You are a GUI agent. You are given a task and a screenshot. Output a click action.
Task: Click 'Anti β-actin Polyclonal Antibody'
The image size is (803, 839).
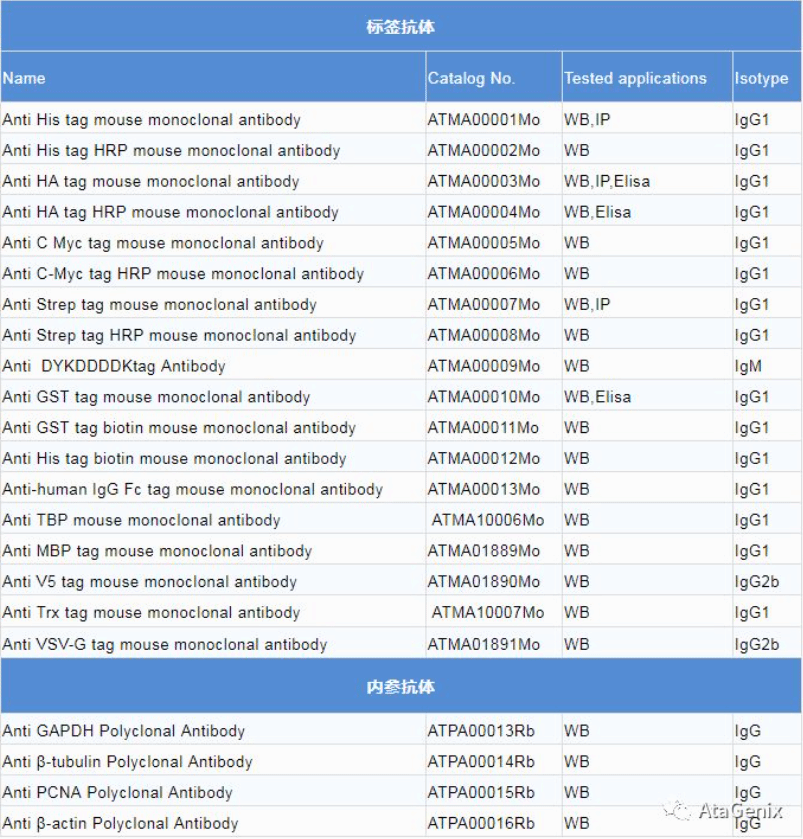pyautogui.click(x=120, y=823)
